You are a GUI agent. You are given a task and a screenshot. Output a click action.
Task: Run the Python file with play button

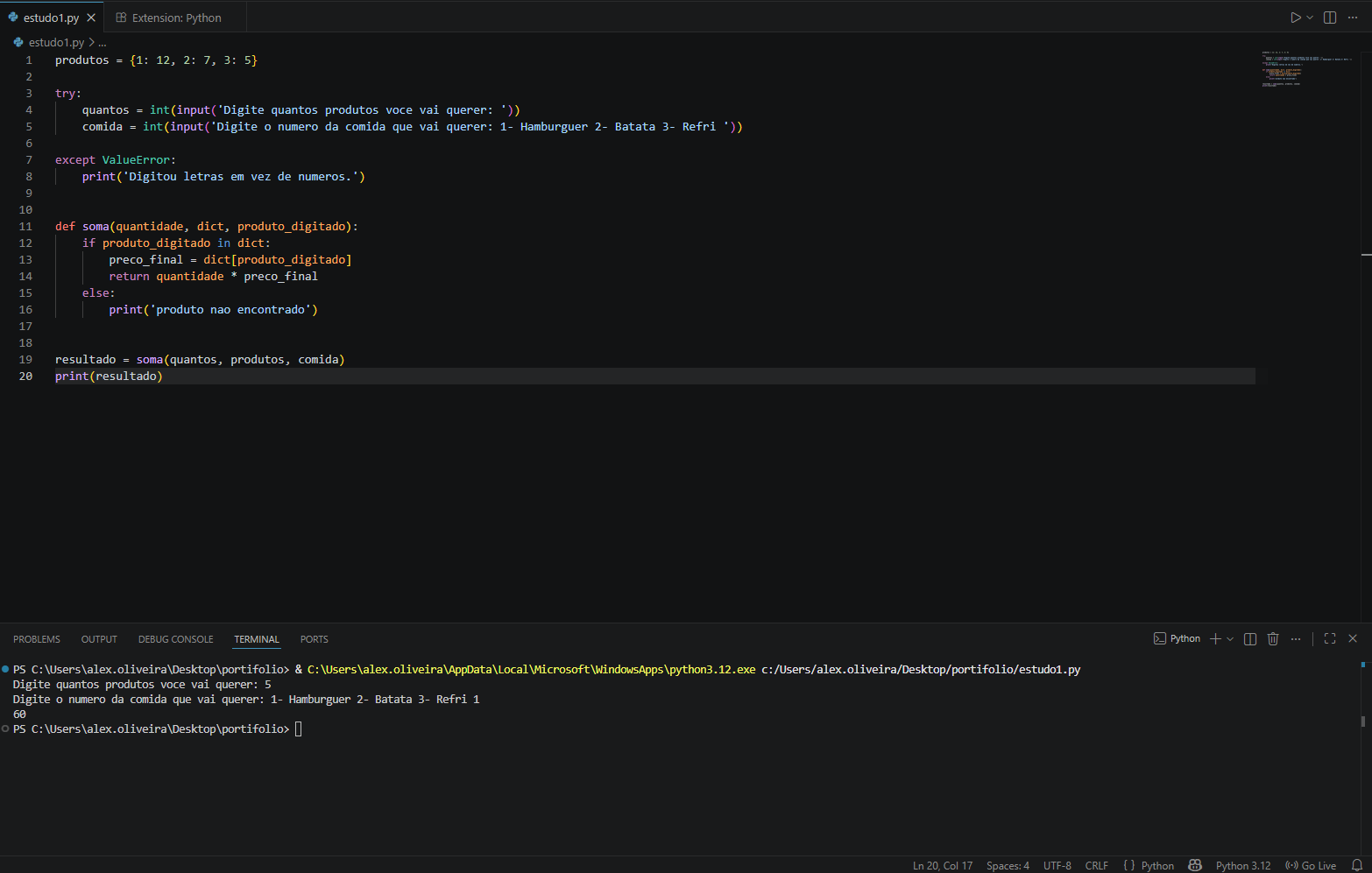1295,18
